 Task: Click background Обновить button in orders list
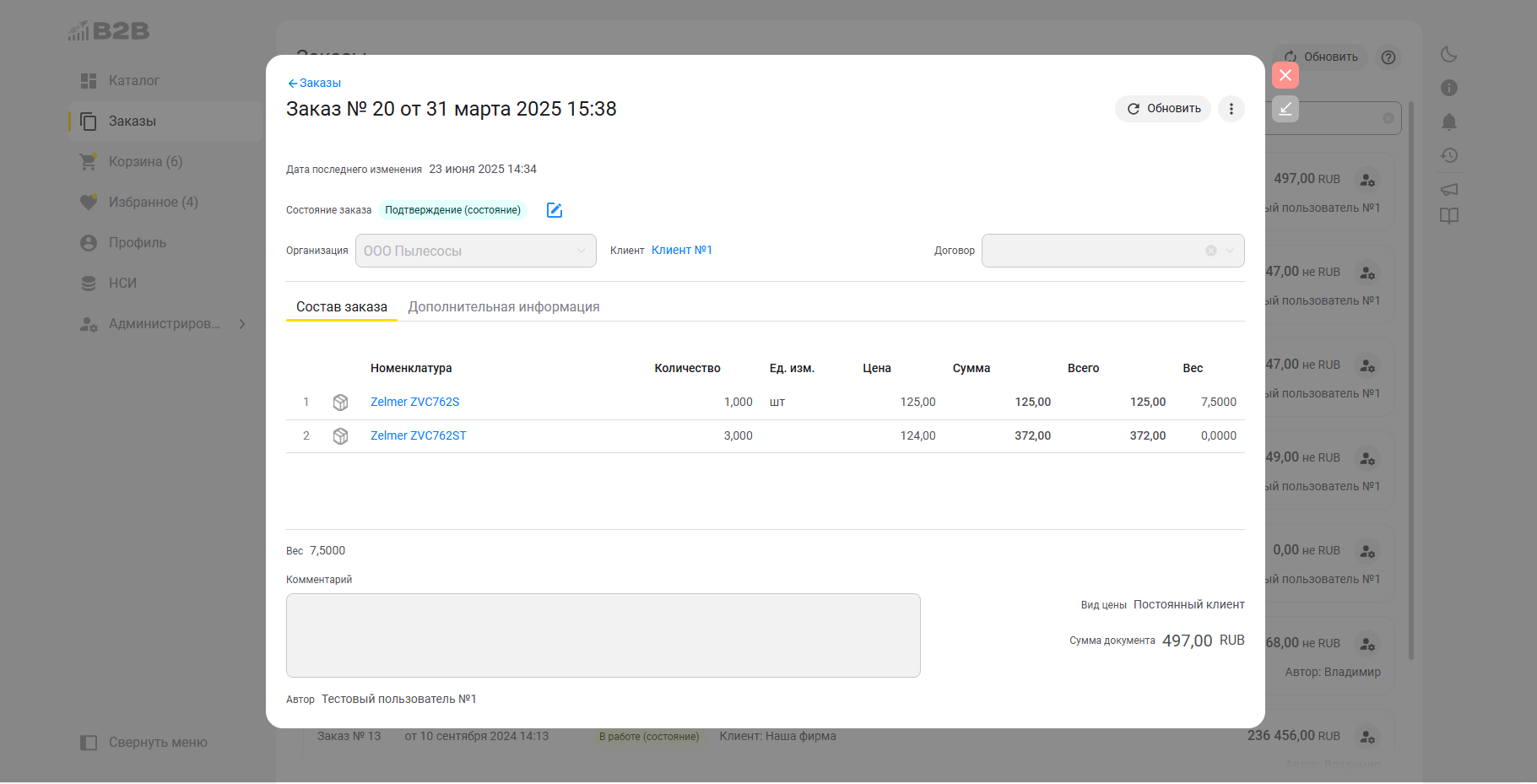point(1321,57)
